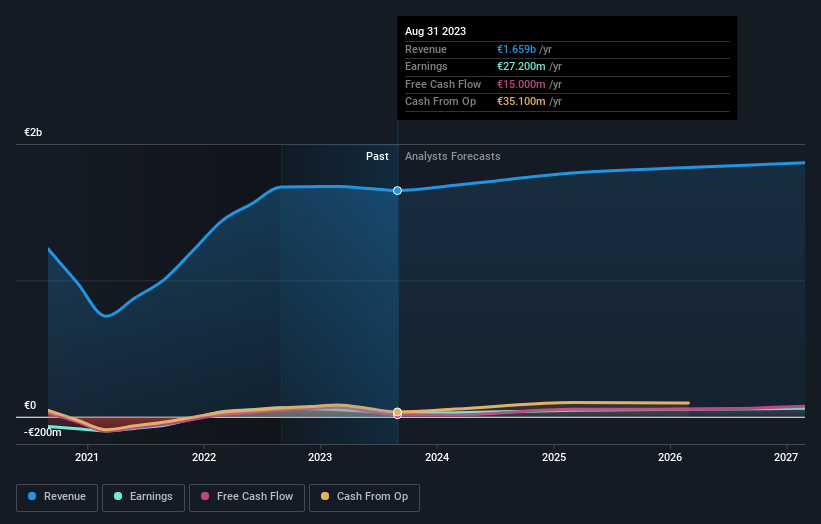The width and height of the screenshot is (821, 524).
Task: Click the Analysts Forecasts label
Action: click(x=452, y=156)
